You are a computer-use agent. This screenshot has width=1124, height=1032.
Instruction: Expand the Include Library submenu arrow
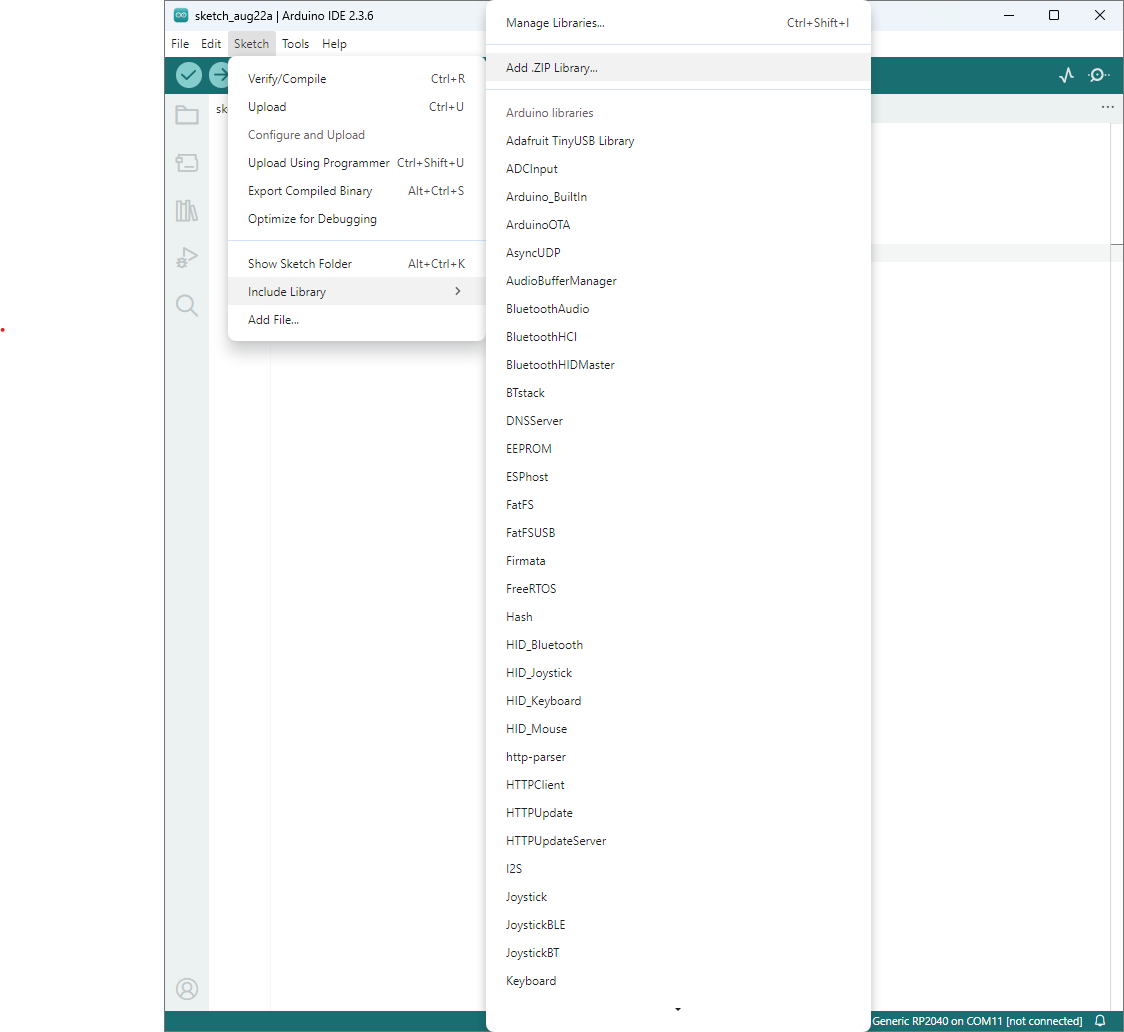458,291
